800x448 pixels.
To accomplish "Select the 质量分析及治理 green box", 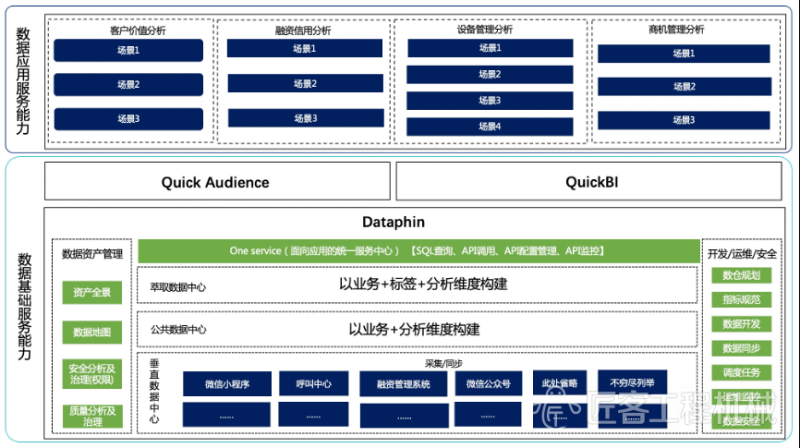I will click(x=92, y=416).
